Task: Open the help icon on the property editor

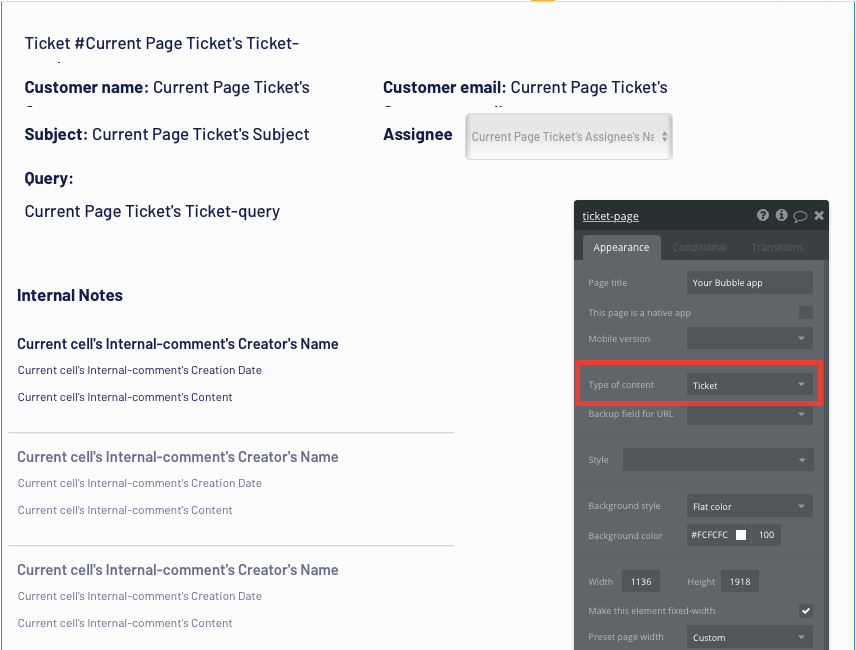Action: [763, 215]
